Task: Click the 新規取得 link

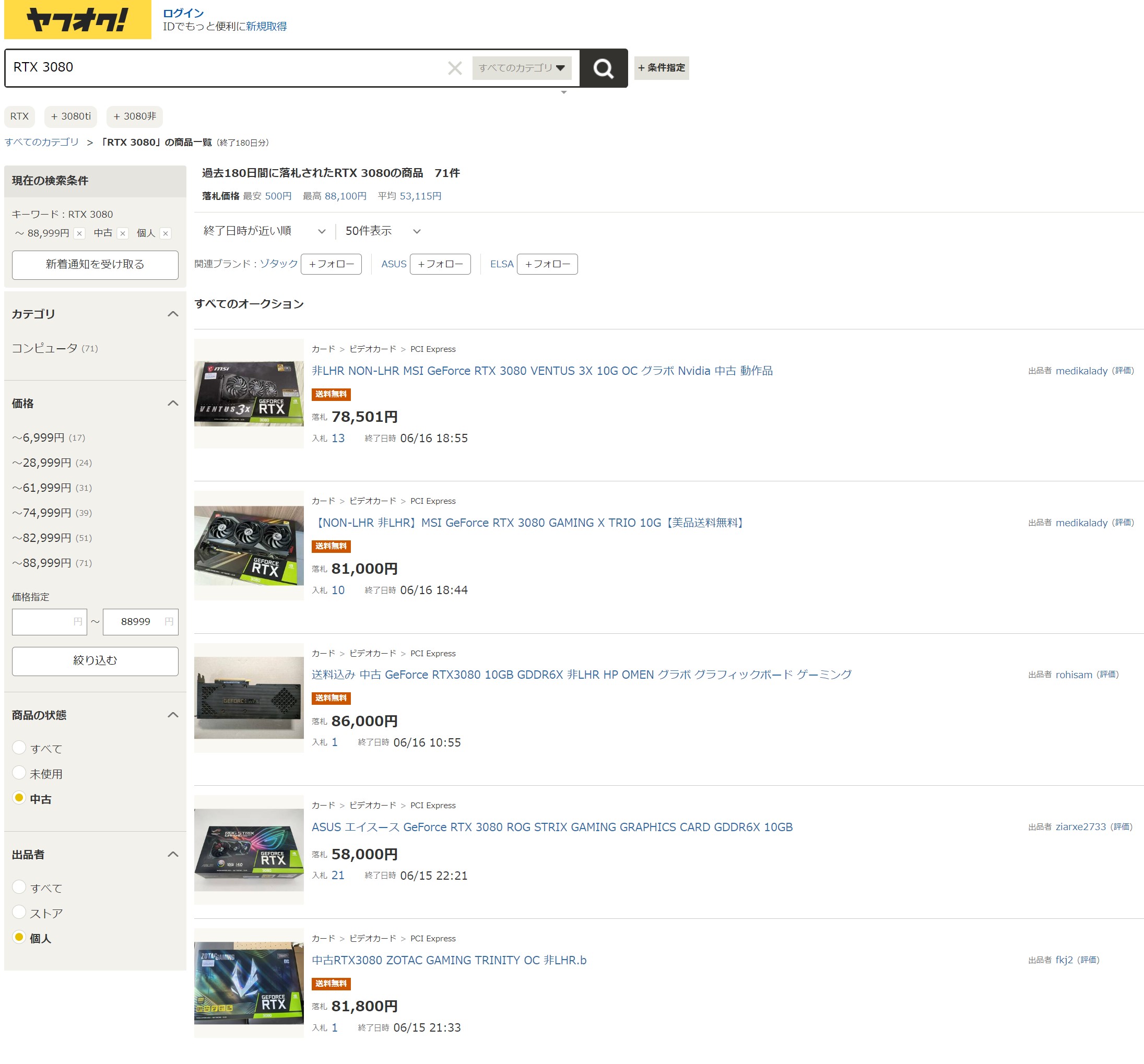Action: [266, 27]
